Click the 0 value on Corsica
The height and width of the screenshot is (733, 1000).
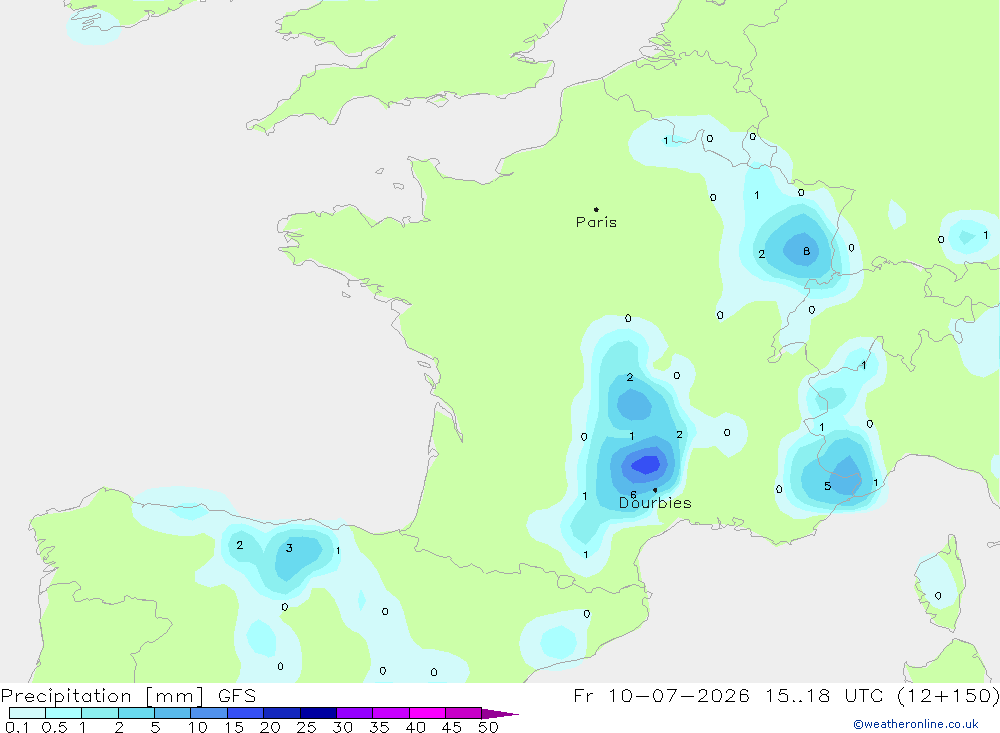[x=938, y=596]
